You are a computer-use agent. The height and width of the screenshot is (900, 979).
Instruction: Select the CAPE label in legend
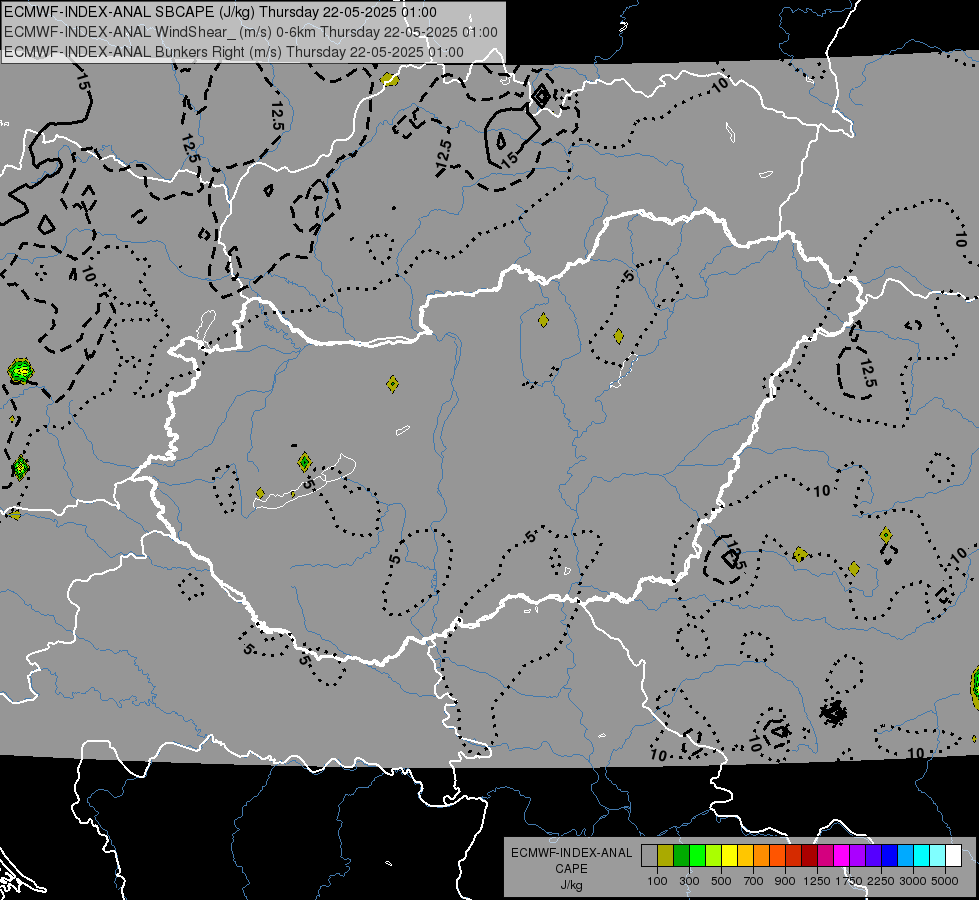pyautogui.click(x=571, y=869)
